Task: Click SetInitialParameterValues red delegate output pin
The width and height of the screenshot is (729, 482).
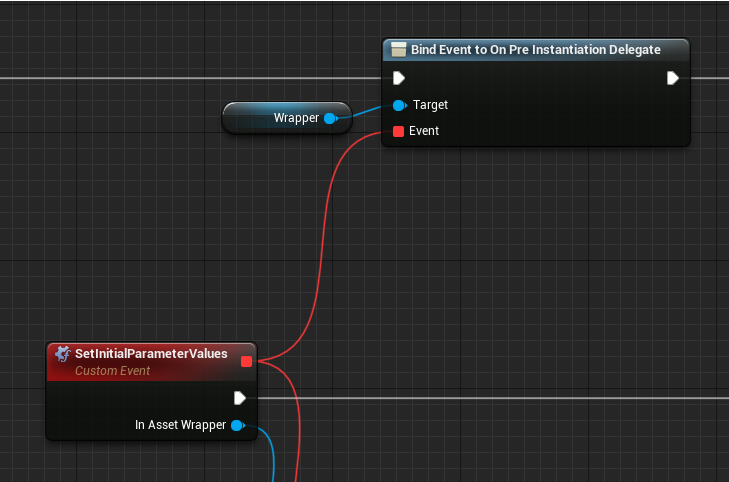Action: tap(246, 361)
